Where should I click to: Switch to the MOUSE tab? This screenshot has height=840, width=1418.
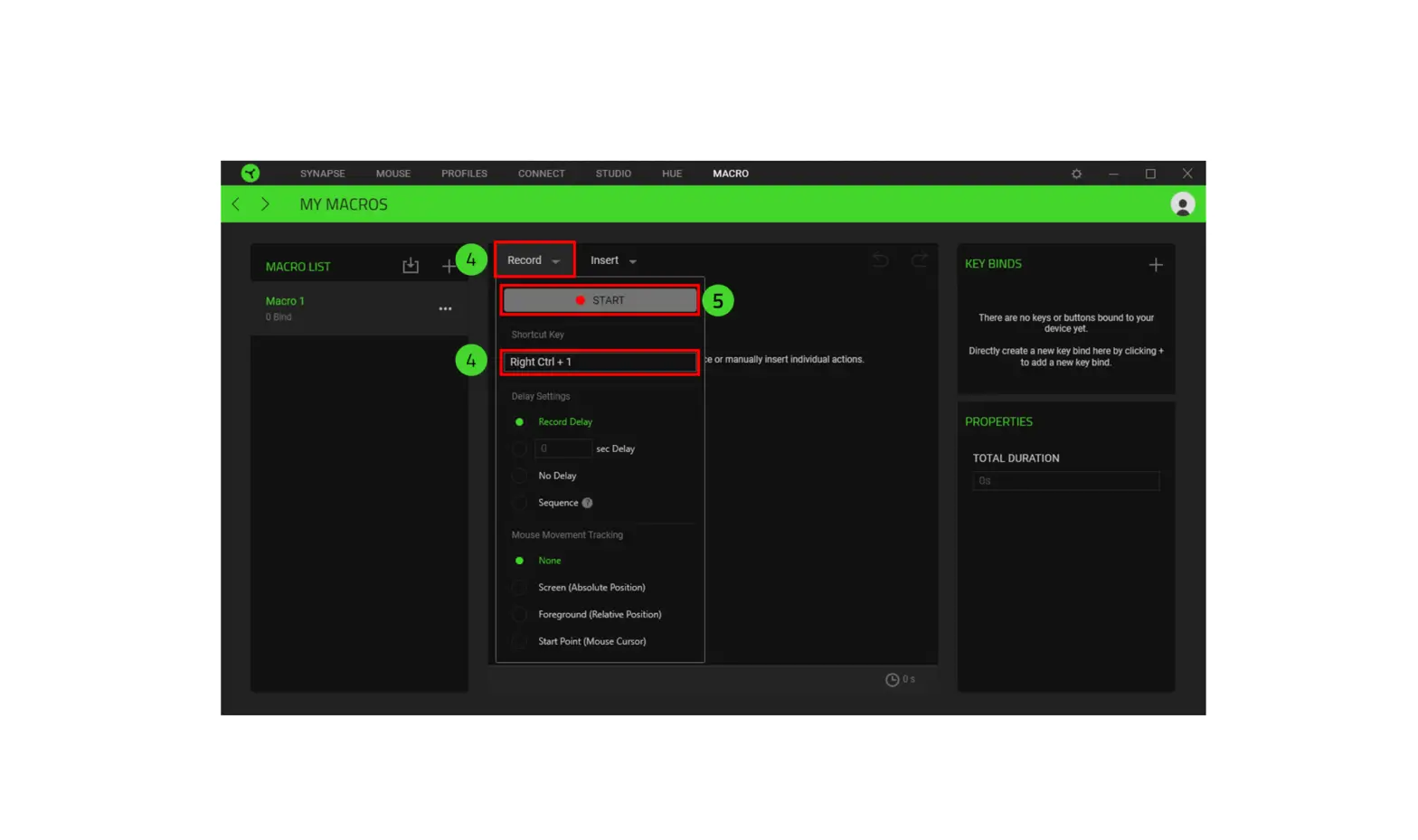pos(393,174)
